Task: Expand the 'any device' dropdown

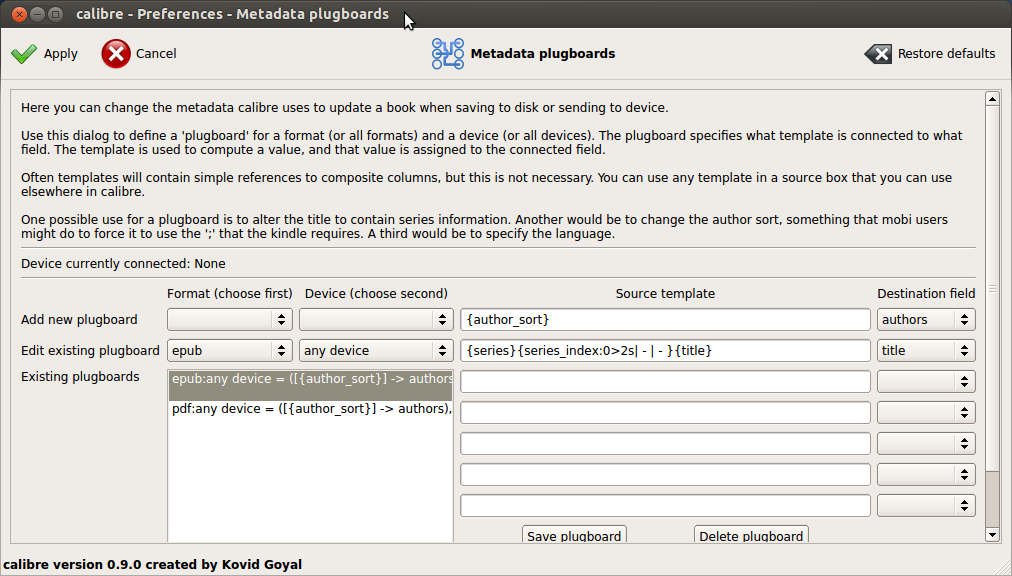Action: [375, 351]
